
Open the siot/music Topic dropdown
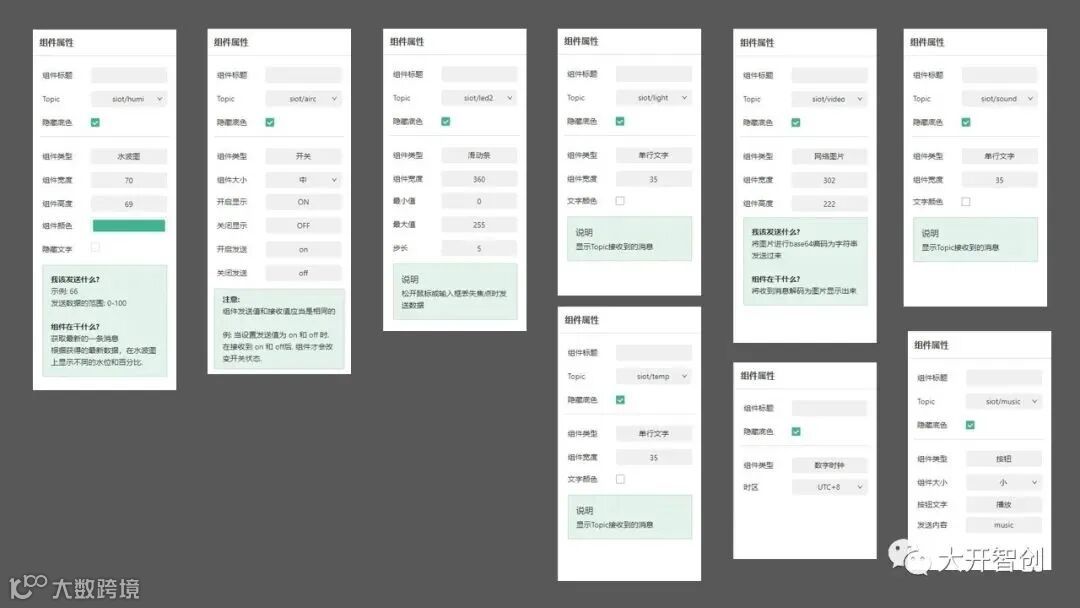(x=1004, y=401)
